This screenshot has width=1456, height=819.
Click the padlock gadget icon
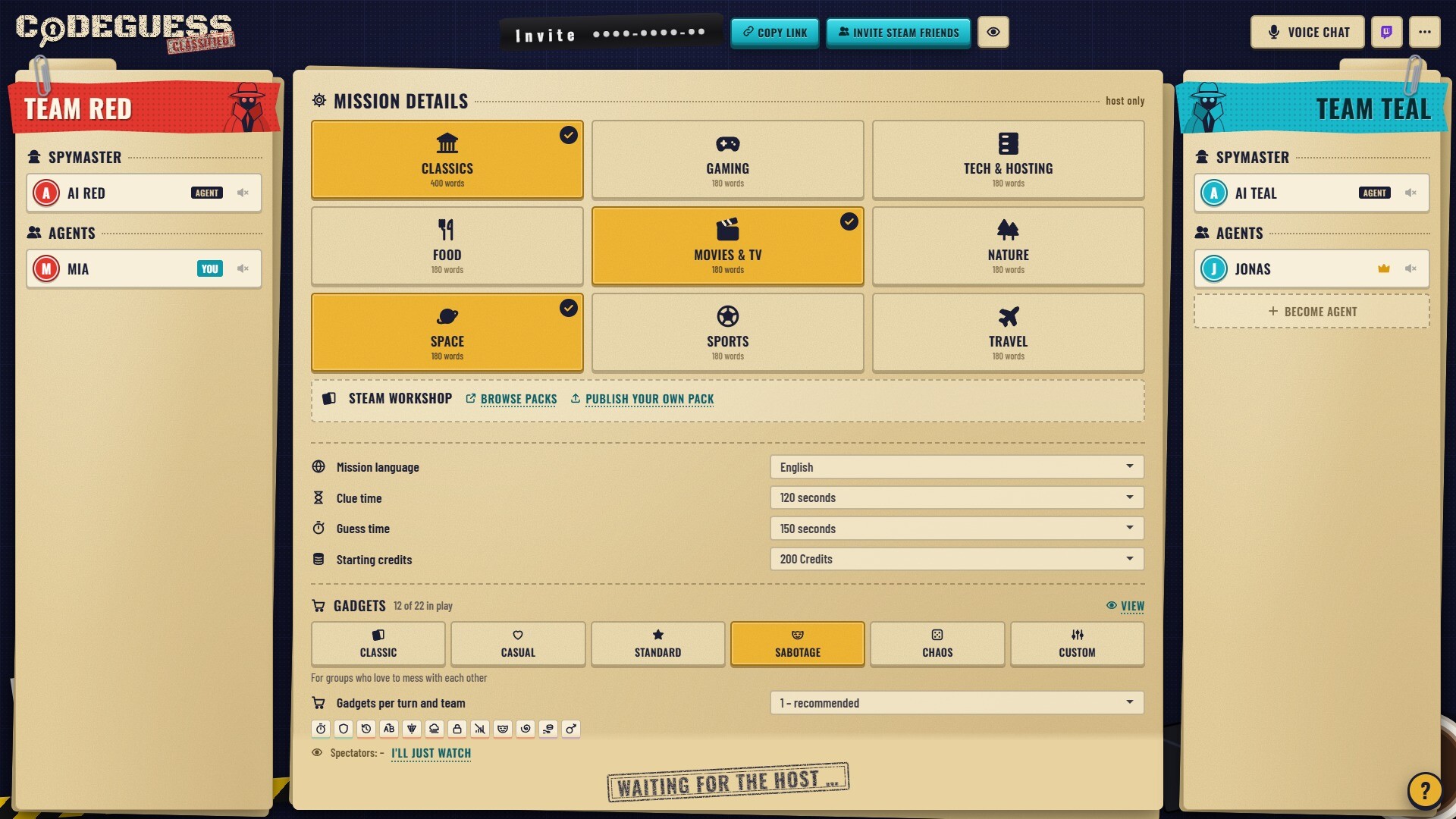(457, 729)
